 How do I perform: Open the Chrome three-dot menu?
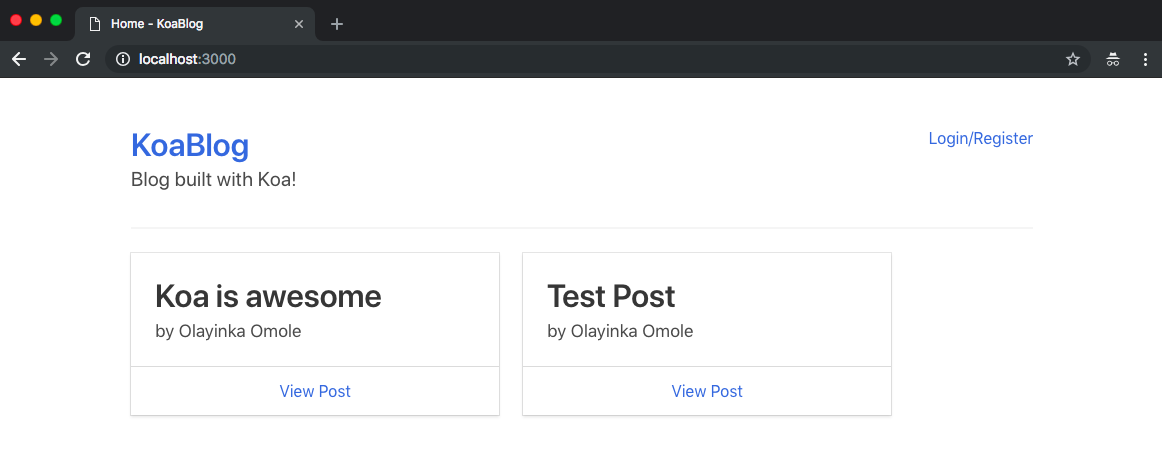coord(1145,60)
